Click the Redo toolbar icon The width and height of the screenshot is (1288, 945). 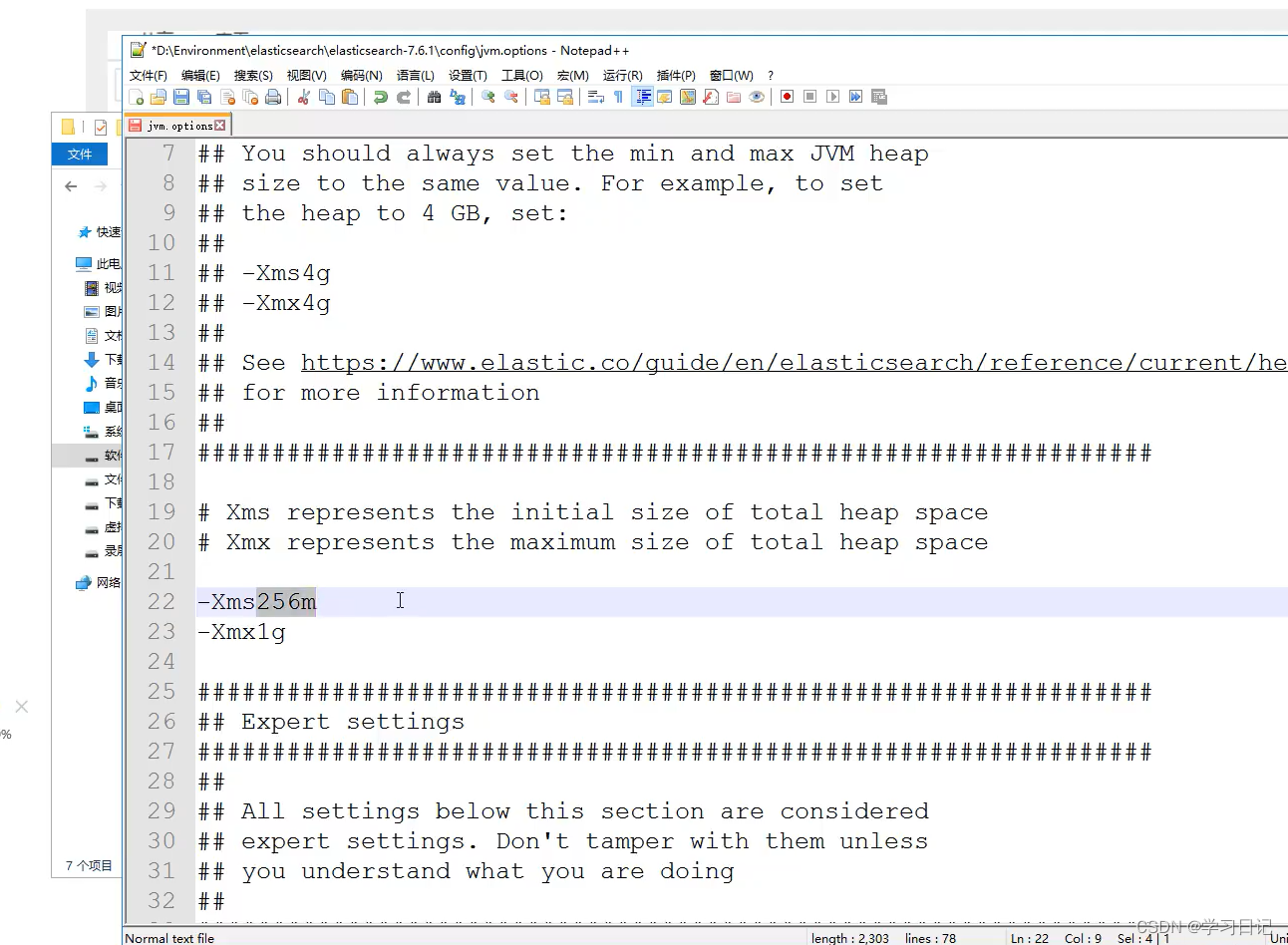pos(403,97)
